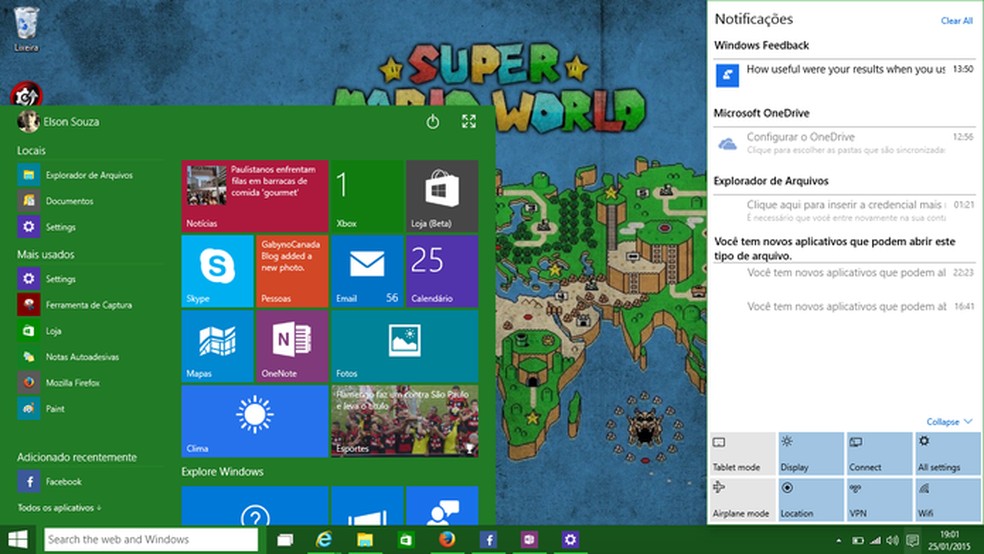Click the volume speaker tray icon
The height and width of the screenshot is (554, 984).
tap(892, 540)
